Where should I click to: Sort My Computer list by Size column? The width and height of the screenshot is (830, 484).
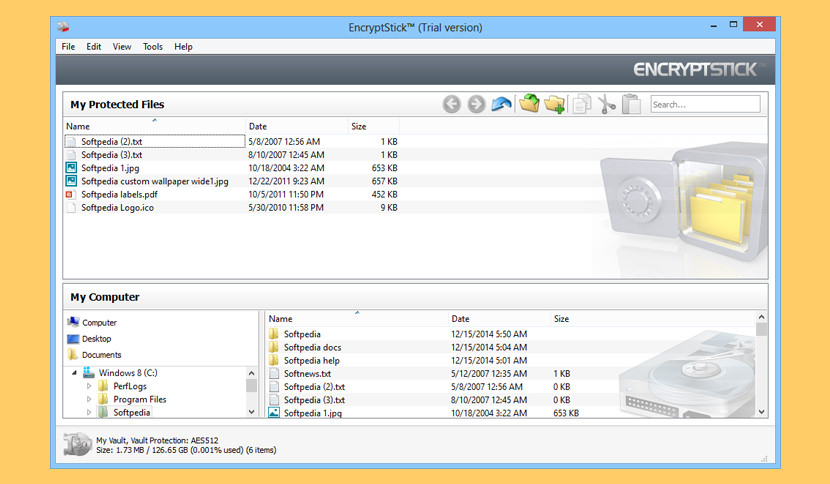[561, 319]
